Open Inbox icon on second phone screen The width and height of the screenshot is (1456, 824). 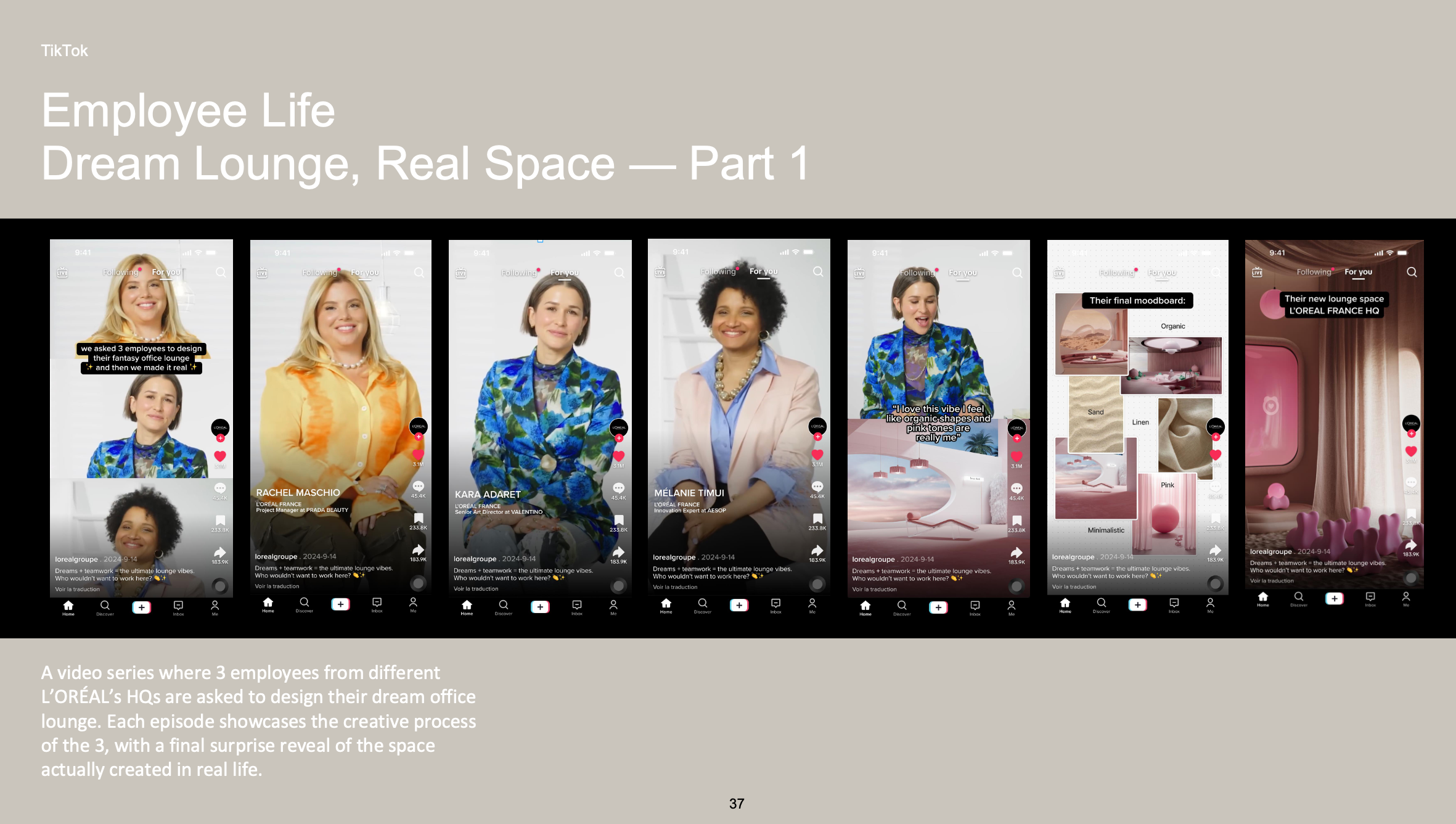(x=377, y=602)
